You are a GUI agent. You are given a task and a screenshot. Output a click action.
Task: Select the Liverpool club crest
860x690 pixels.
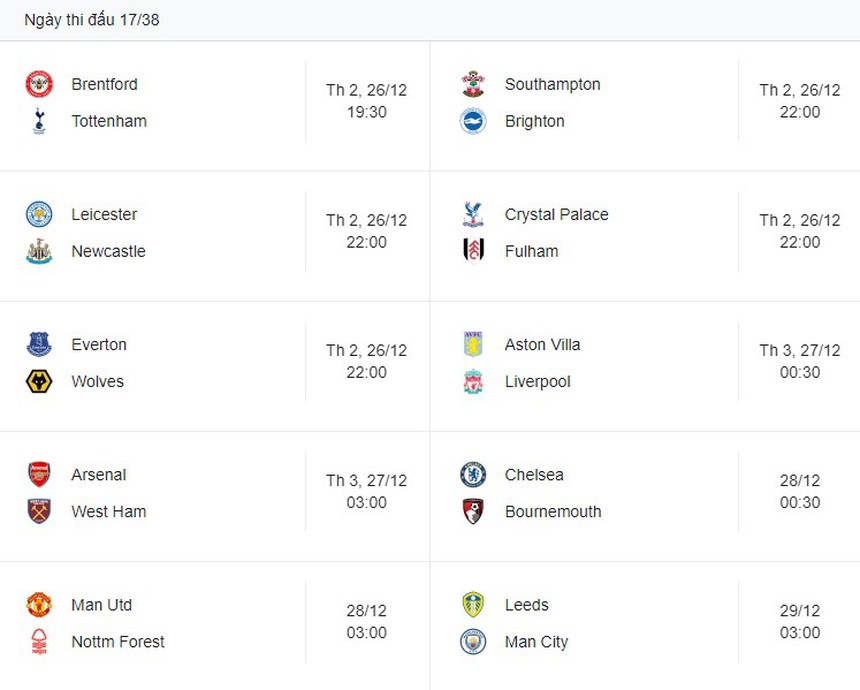pos(473,381)
